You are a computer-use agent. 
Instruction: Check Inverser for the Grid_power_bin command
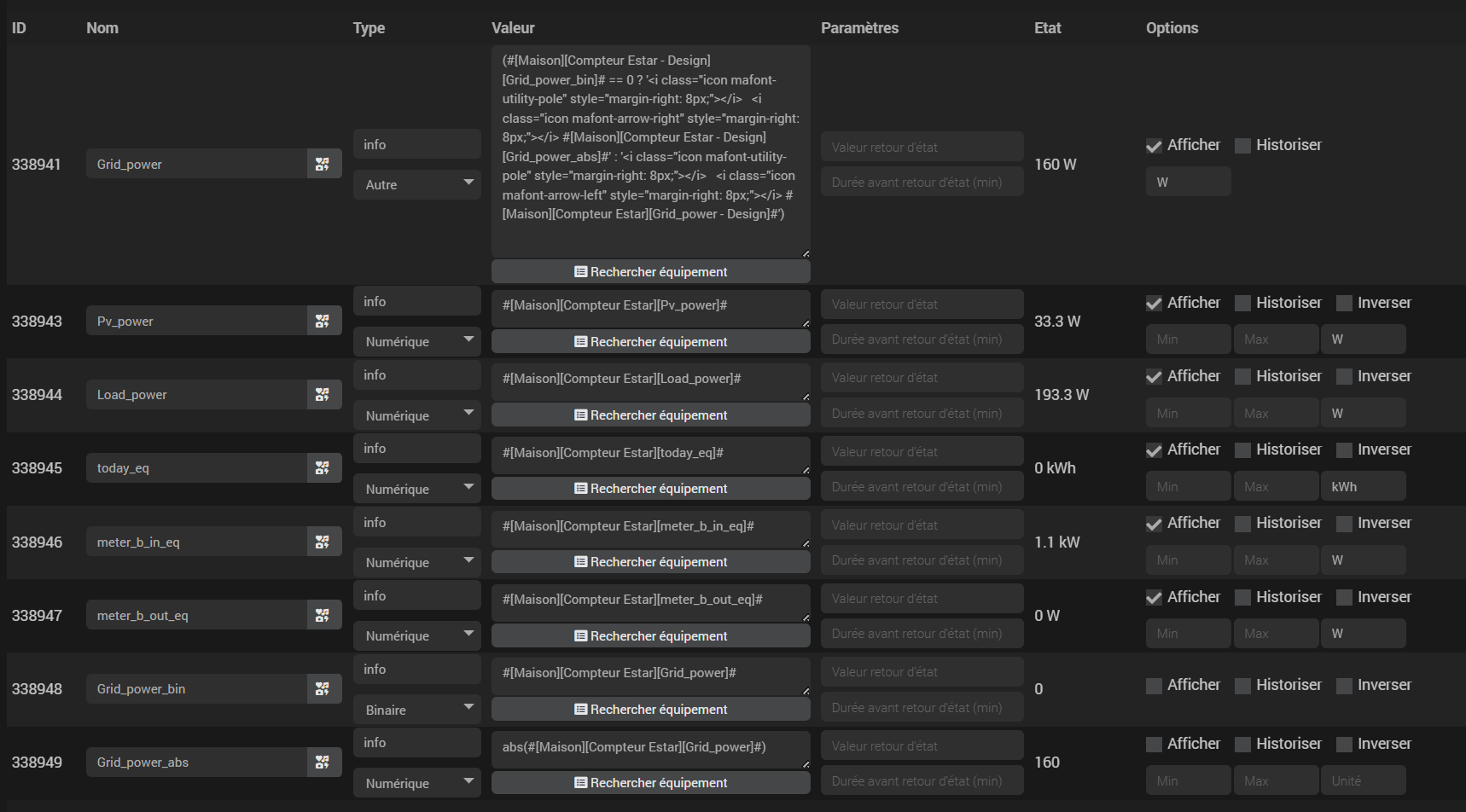click(1344, 686)
